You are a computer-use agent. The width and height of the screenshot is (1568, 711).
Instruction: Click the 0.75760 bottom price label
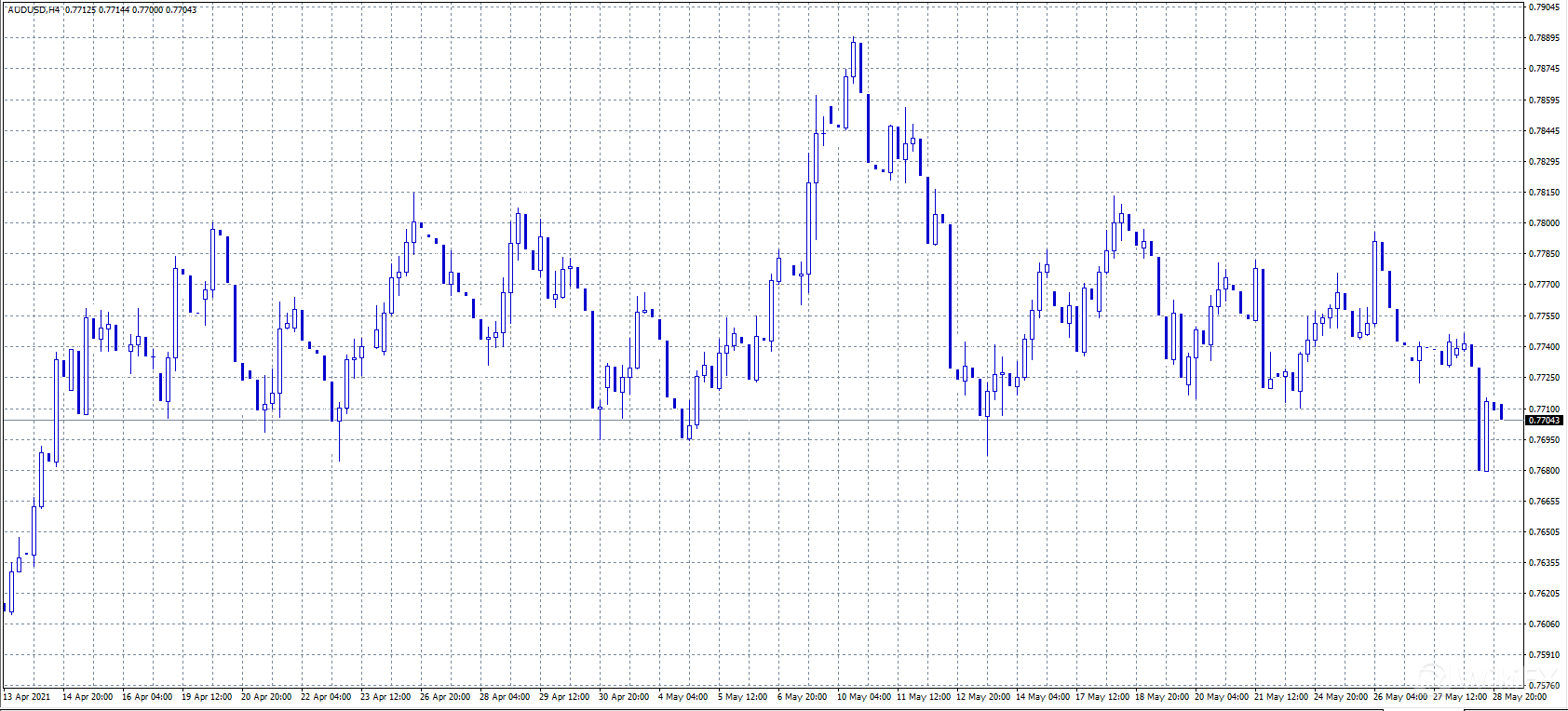pyautogui.click(x=1544, y=686)
